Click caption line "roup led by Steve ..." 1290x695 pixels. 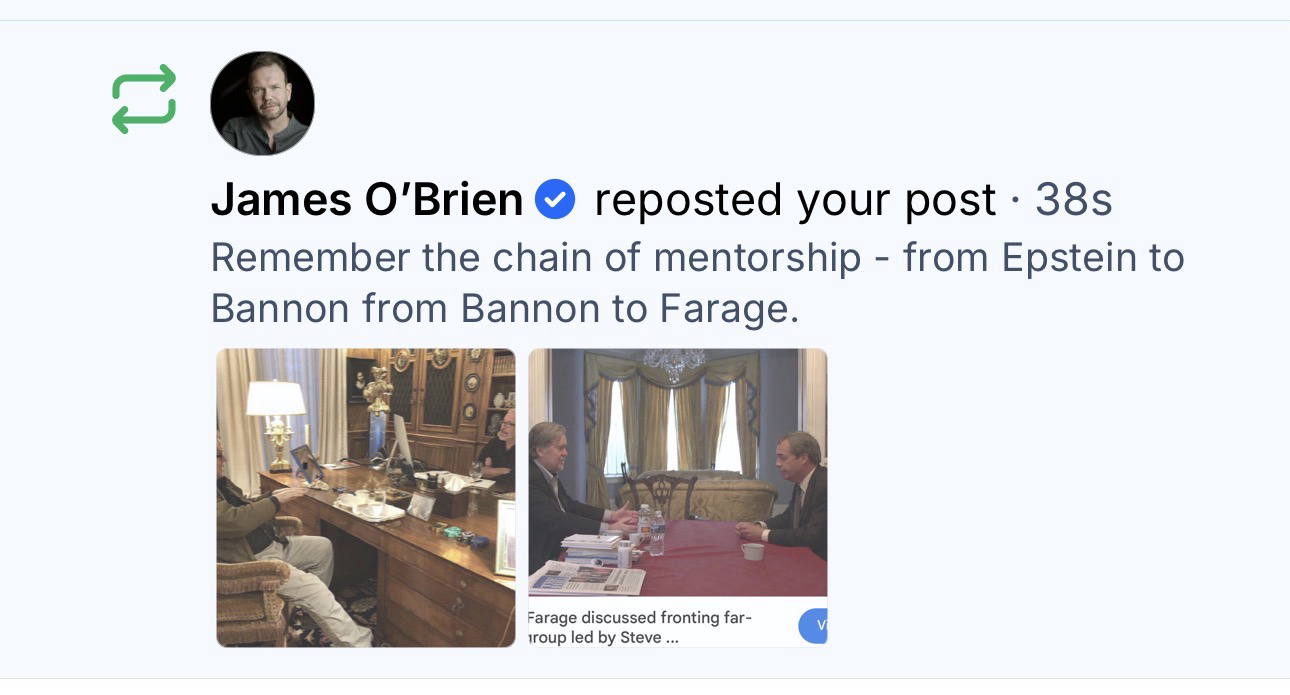604,638
